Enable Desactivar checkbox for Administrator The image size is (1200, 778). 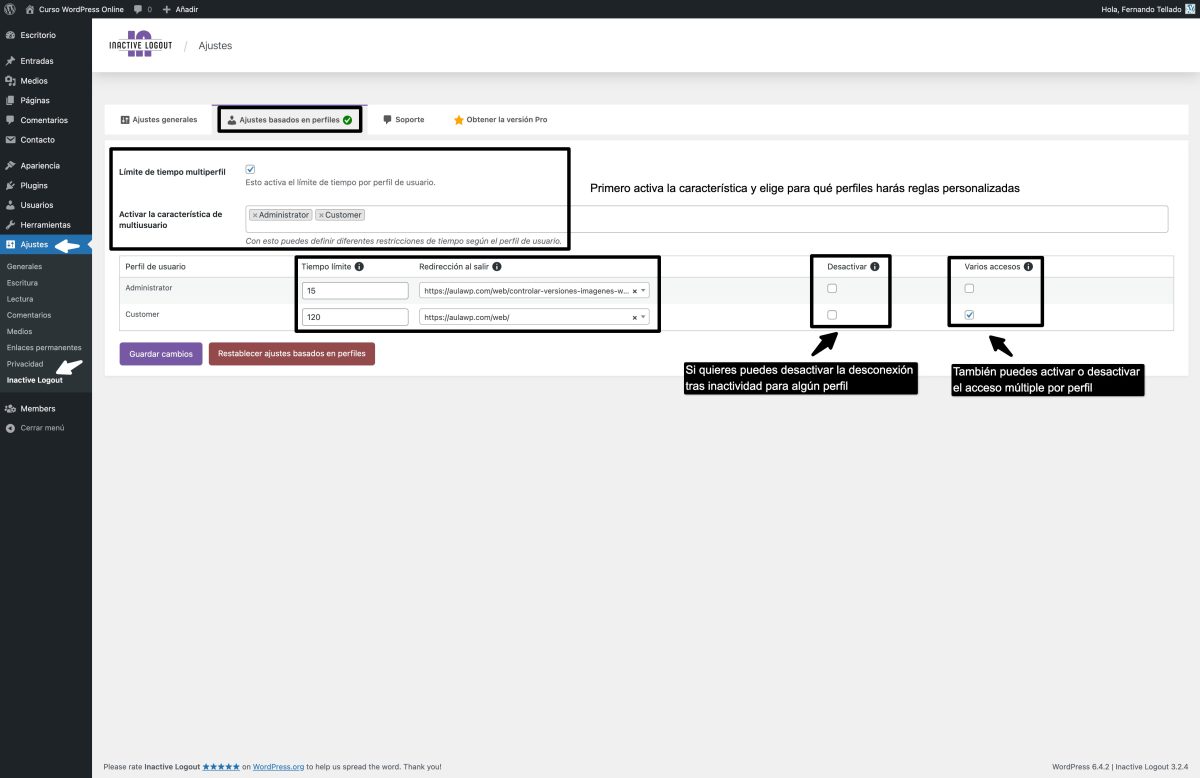coord(832,289)
